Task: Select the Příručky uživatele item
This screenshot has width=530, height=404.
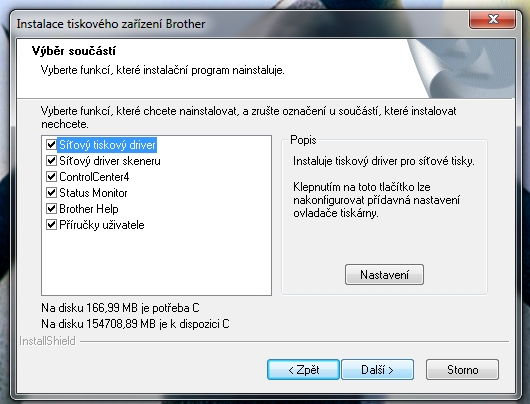Action: click(x=102, y=225)
